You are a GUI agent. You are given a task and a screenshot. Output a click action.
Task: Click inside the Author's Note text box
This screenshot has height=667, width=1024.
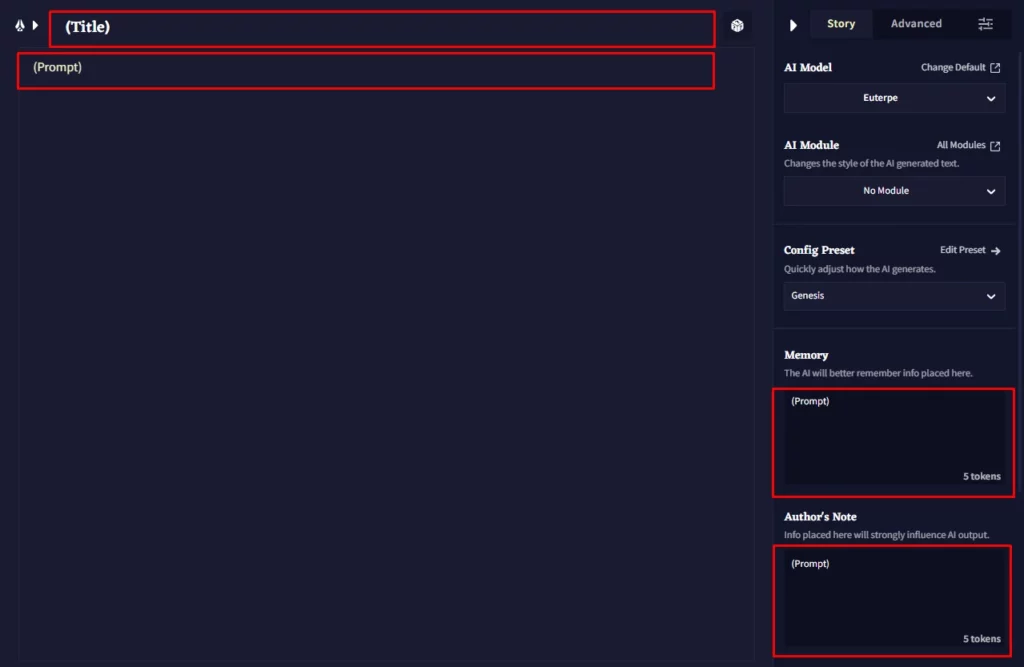pos(893,600)
